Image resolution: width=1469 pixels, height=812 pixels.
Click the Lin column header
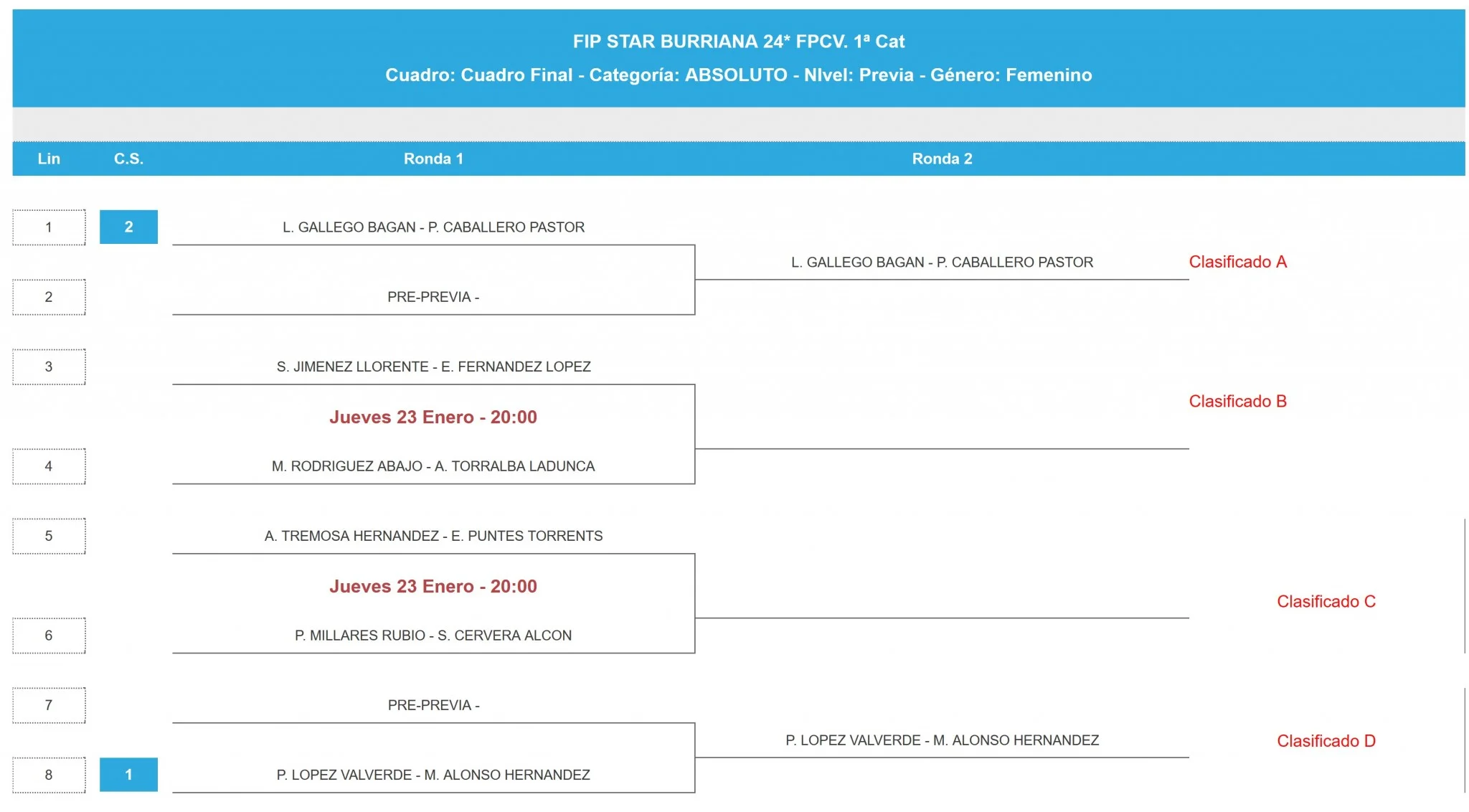[49, 159]
